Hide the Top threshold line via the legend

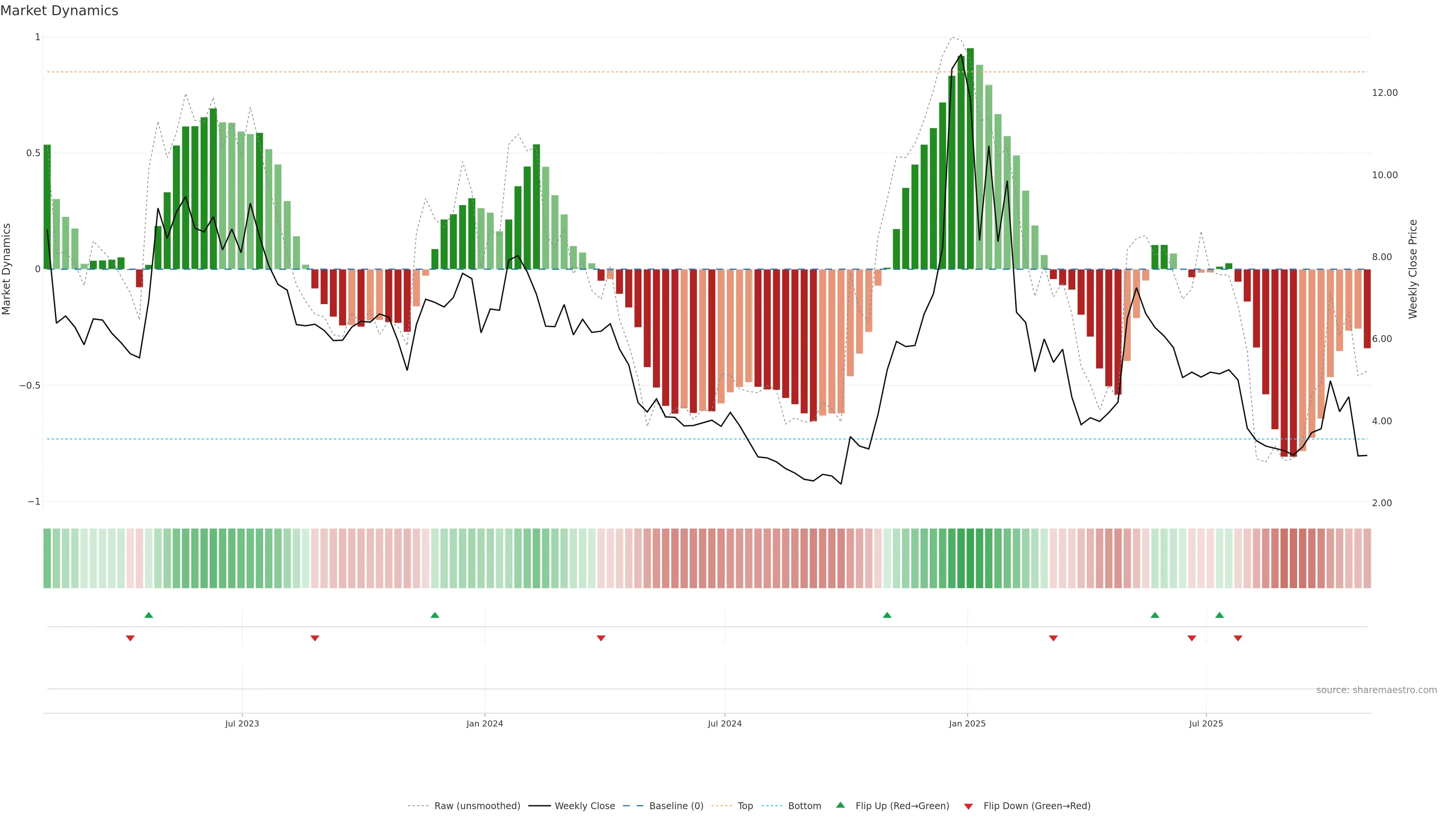[x=745, y=805]
